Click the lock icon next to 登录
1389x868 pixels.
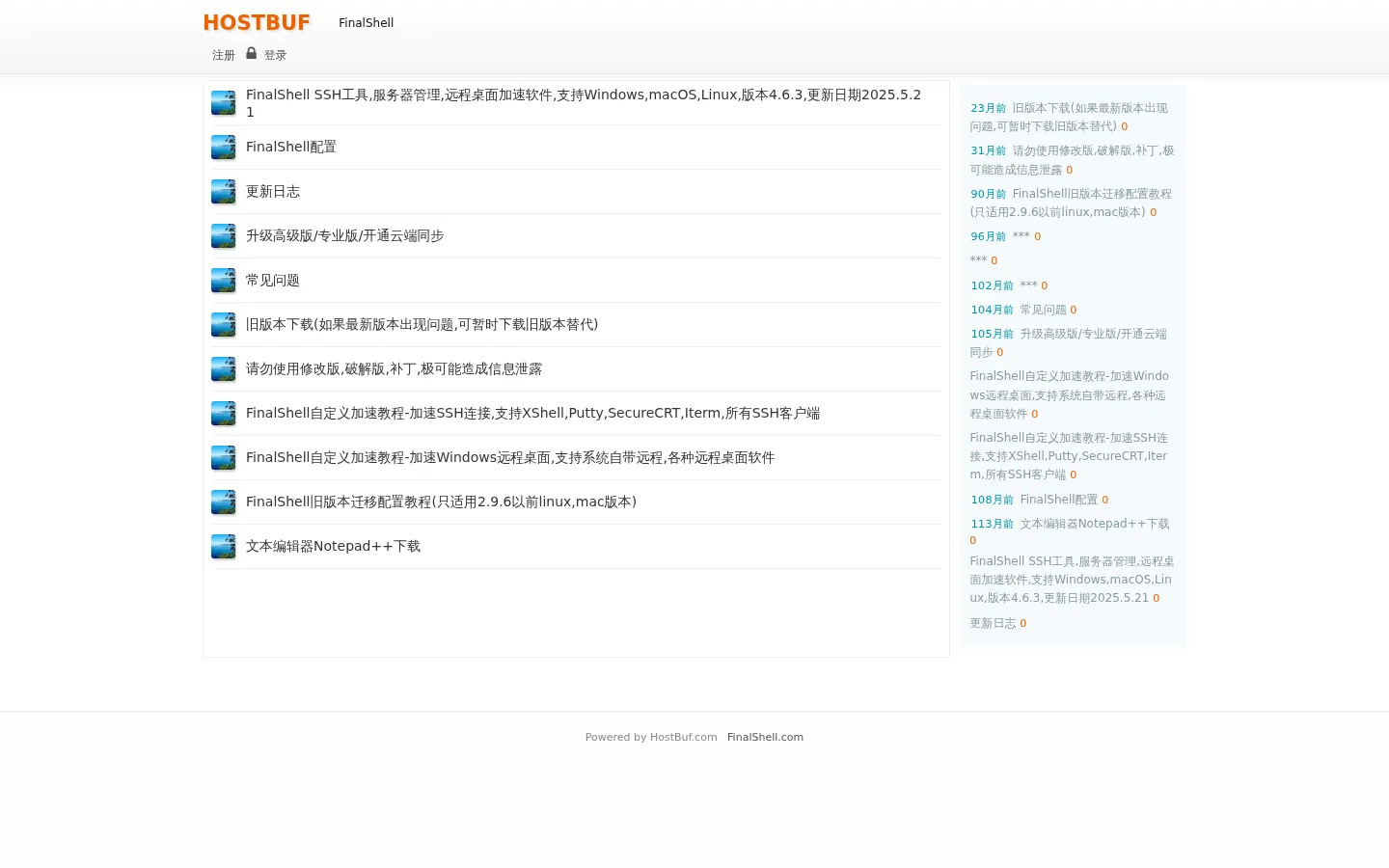pyautogui.click(x=251, y=54)
